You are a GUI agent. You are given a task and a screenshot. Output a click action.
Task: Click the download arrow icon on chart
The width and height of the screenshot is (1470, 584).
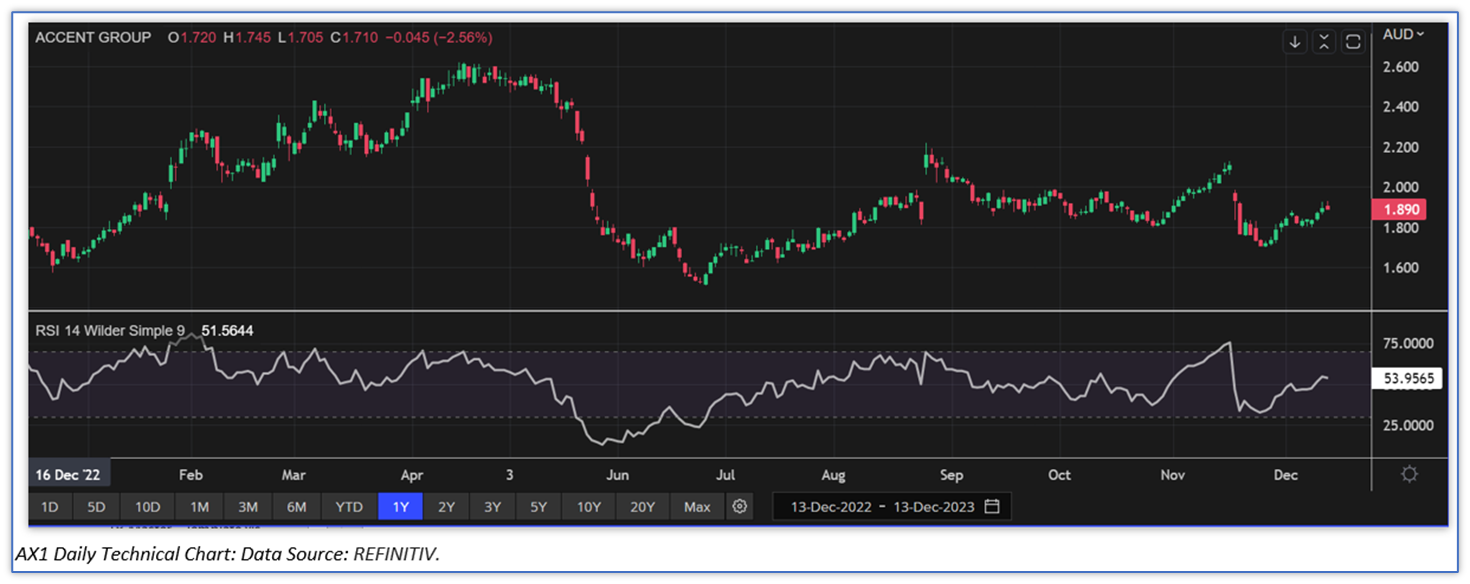pos(1295,42)
